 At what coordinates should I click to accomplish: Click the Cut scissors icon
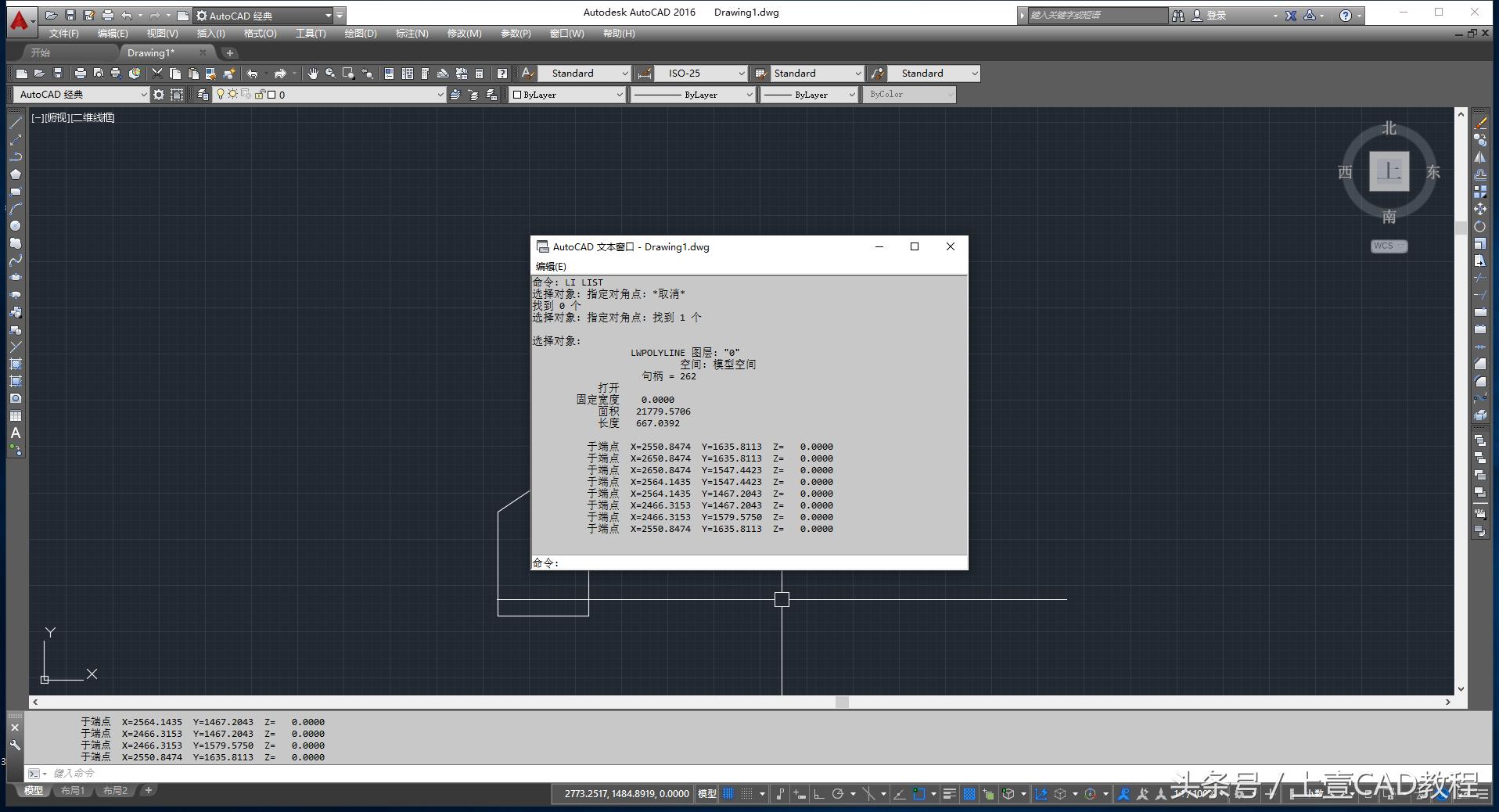(x=157, y=74)
